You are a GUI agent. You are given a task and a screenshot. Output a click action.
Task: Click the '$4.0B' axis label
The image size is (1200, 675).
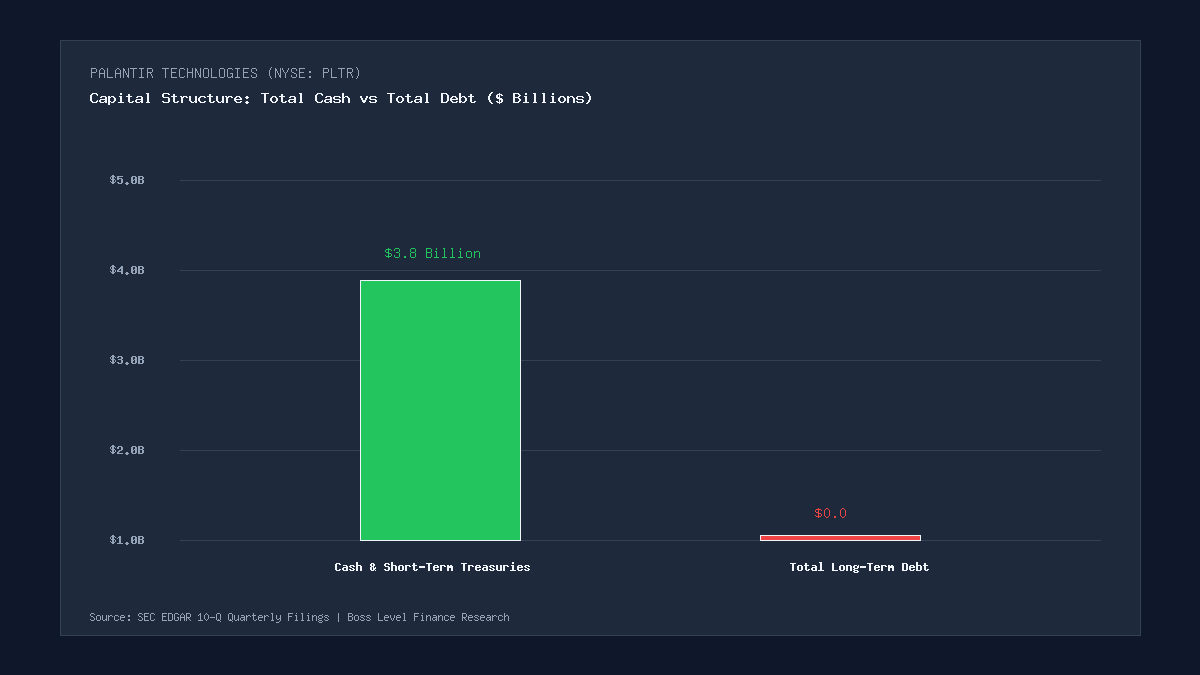pos(127,270)
